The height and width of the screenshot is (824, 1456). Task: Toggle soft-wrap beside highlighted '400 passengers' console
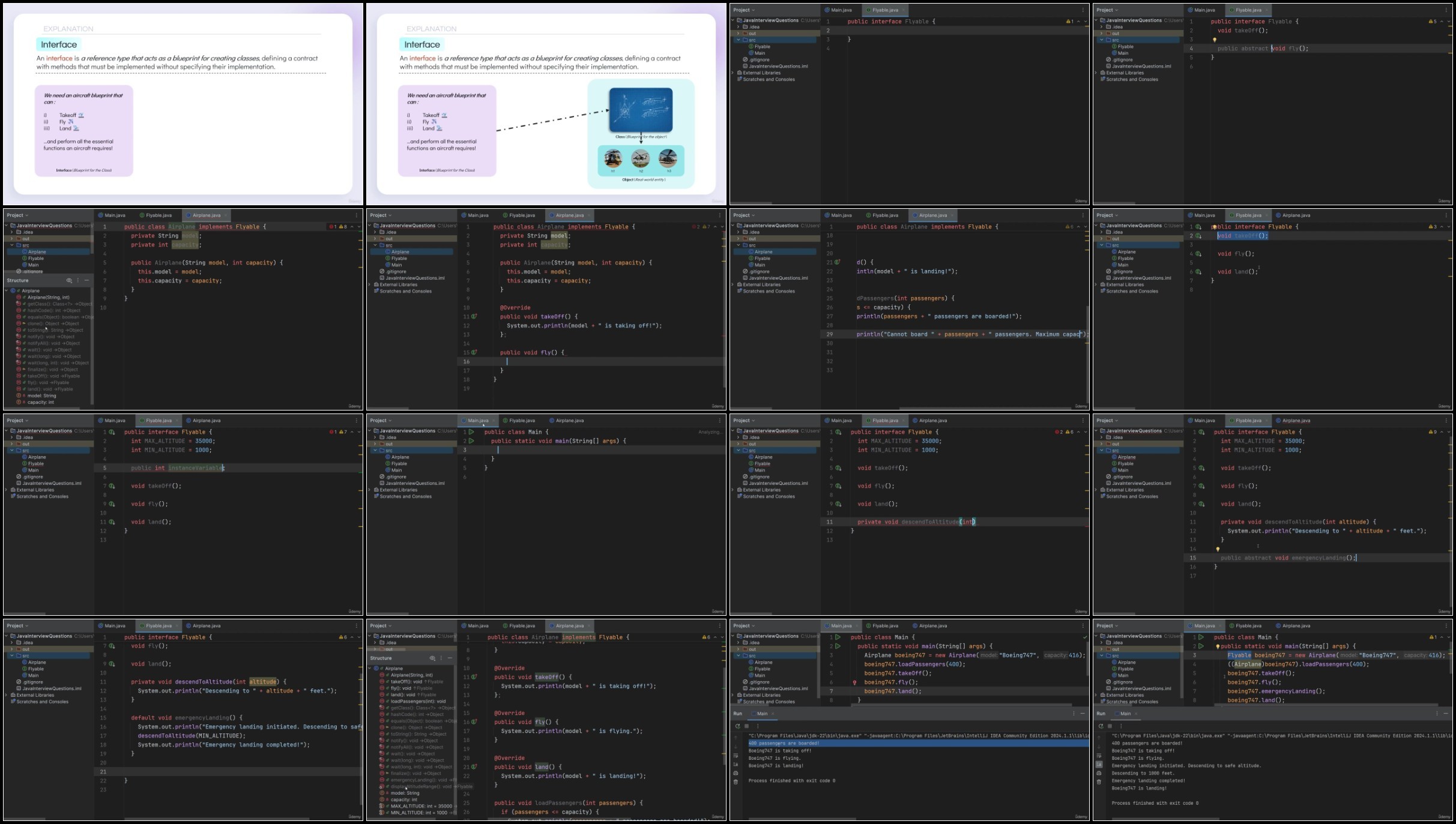point(736,756)
